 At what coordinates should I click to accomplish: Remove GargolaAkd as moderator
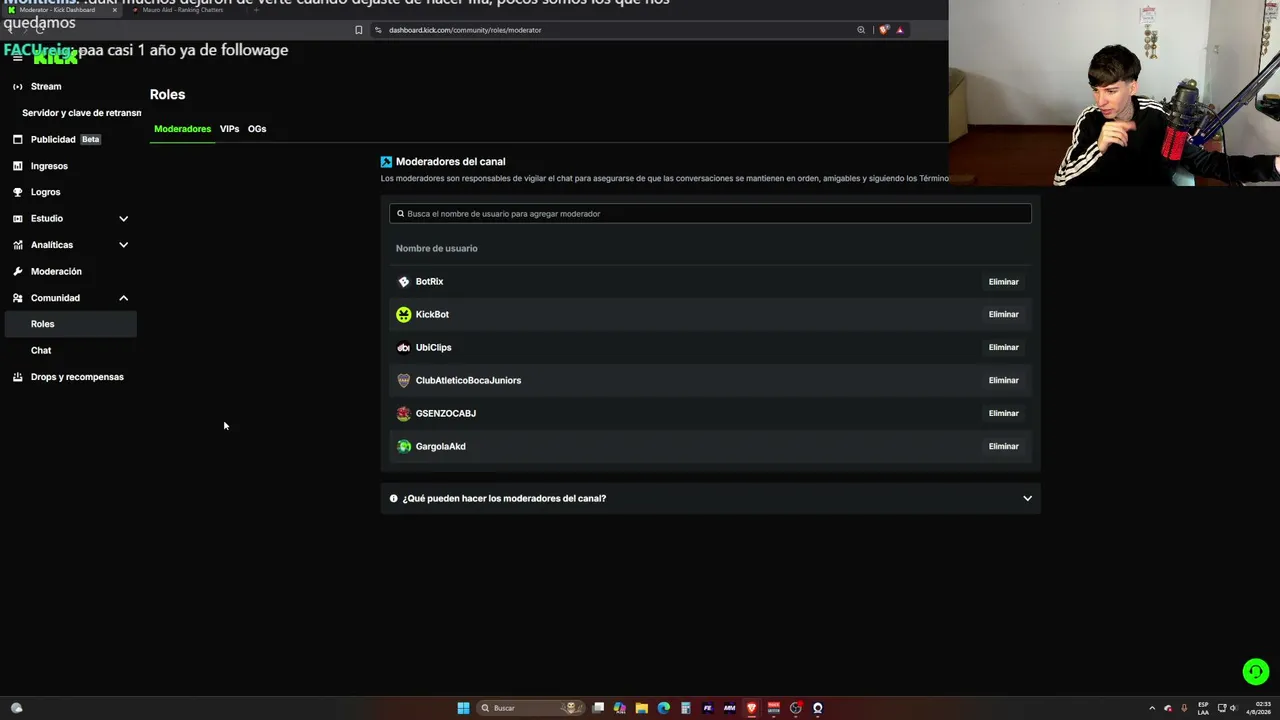1004,447
